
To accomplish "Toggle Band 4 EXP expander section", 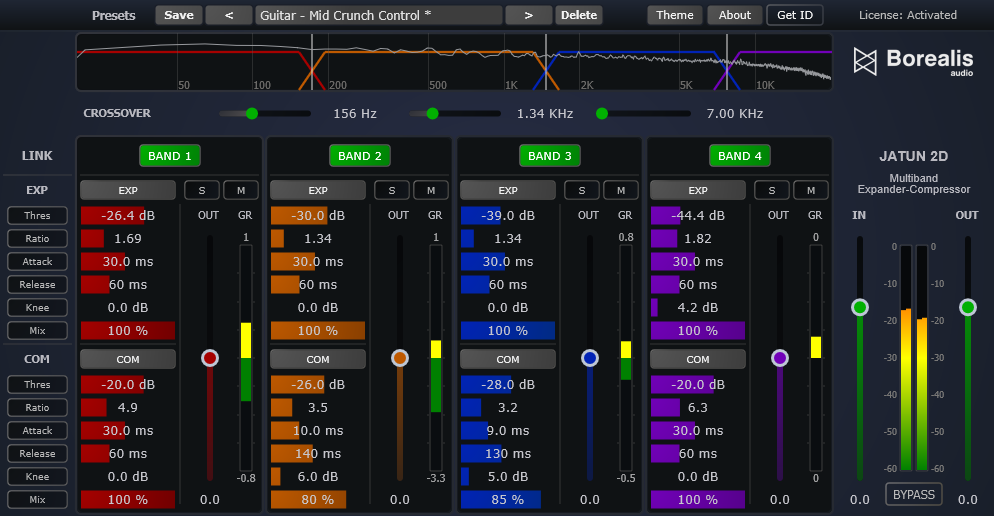I will coord(698,190).
